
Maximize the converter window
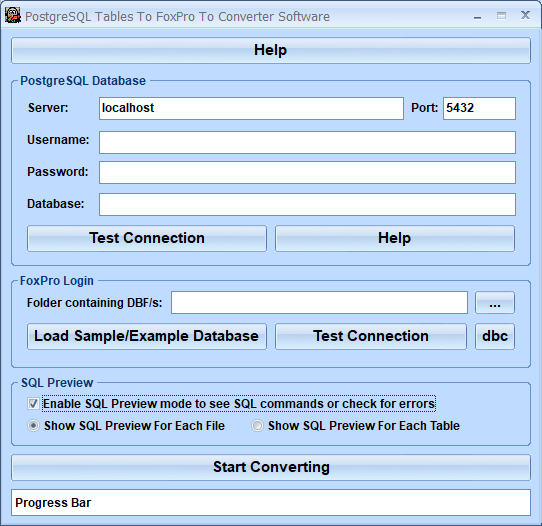pos(501,16)
